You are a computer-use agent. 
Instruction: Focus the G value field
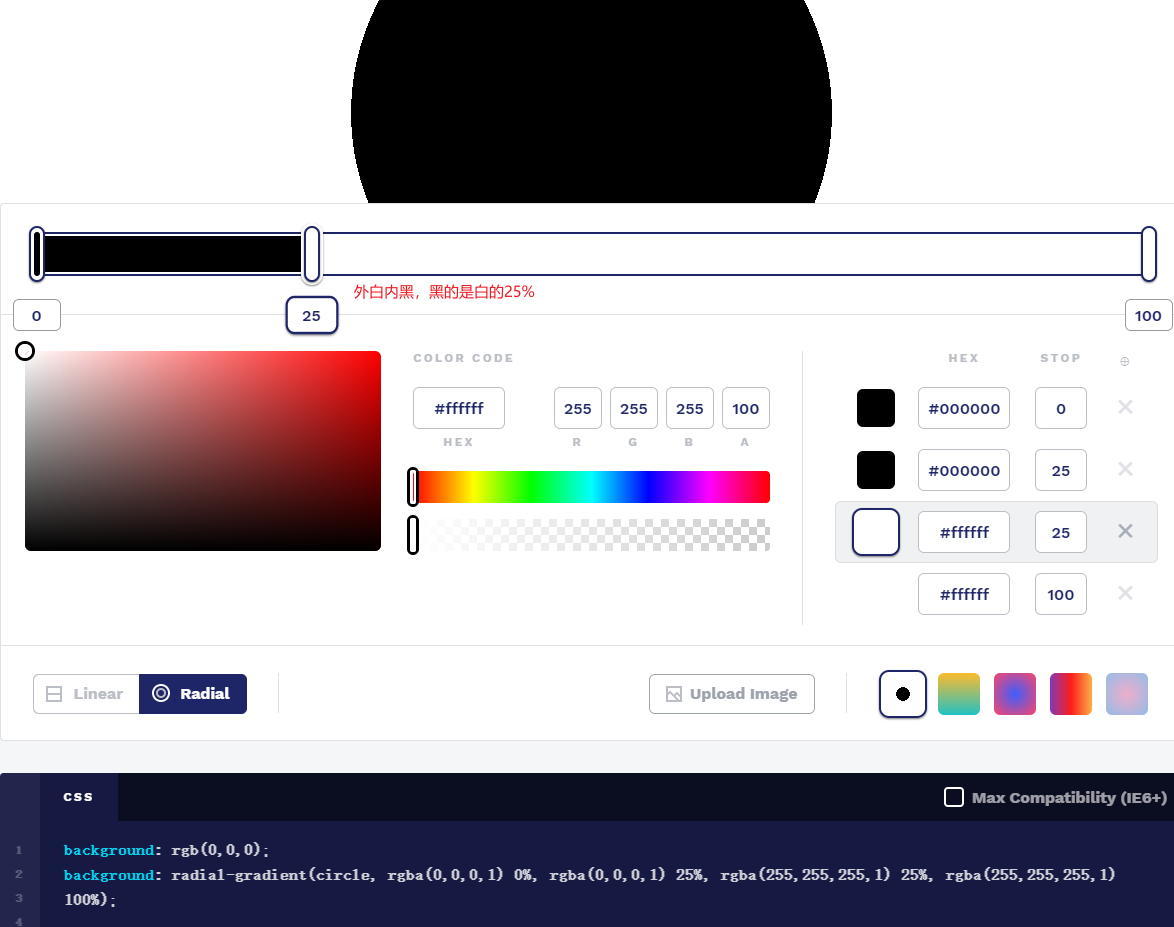[x=633, y=408]
